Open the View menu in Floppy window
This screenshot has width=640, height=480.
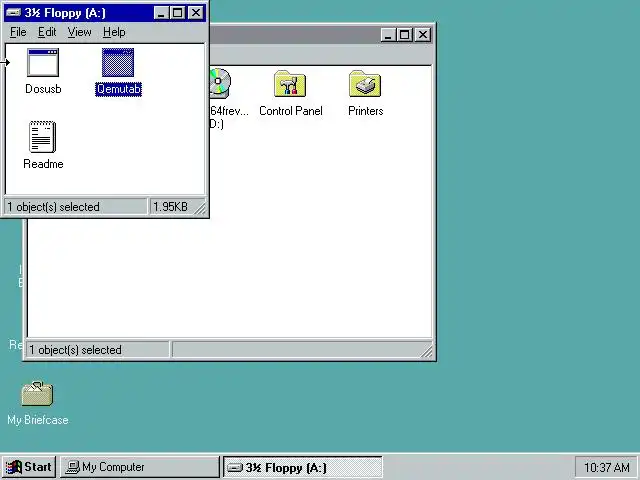pyautogui.click(x=79, y=32)
